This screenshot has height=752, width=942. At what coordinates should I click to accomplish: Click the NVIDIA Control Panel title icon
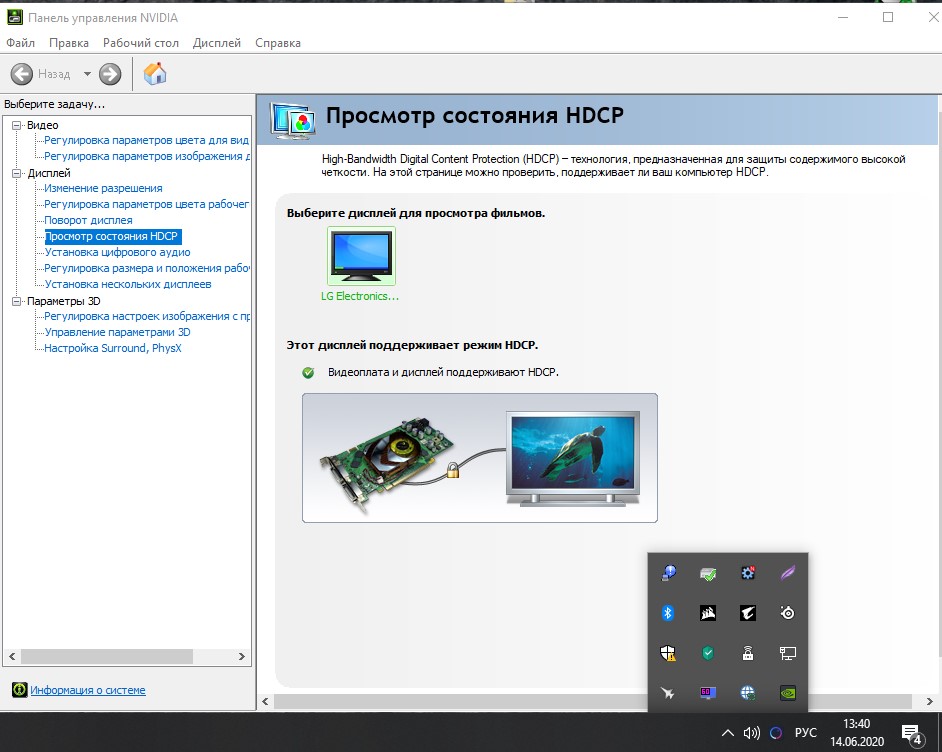click(x=14, y=17)
